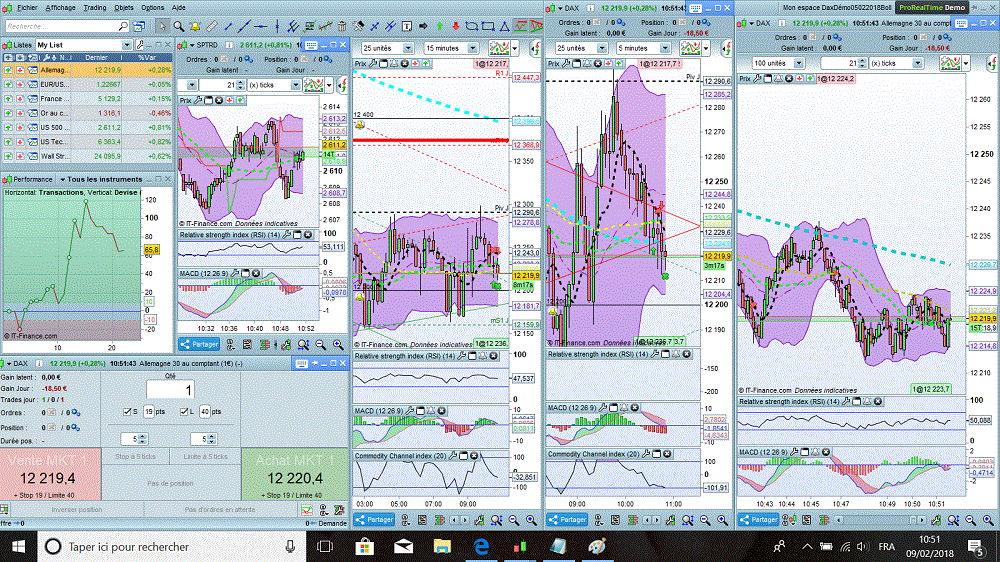
Task: Open the Windows Start menu
Action: (18, 547)
